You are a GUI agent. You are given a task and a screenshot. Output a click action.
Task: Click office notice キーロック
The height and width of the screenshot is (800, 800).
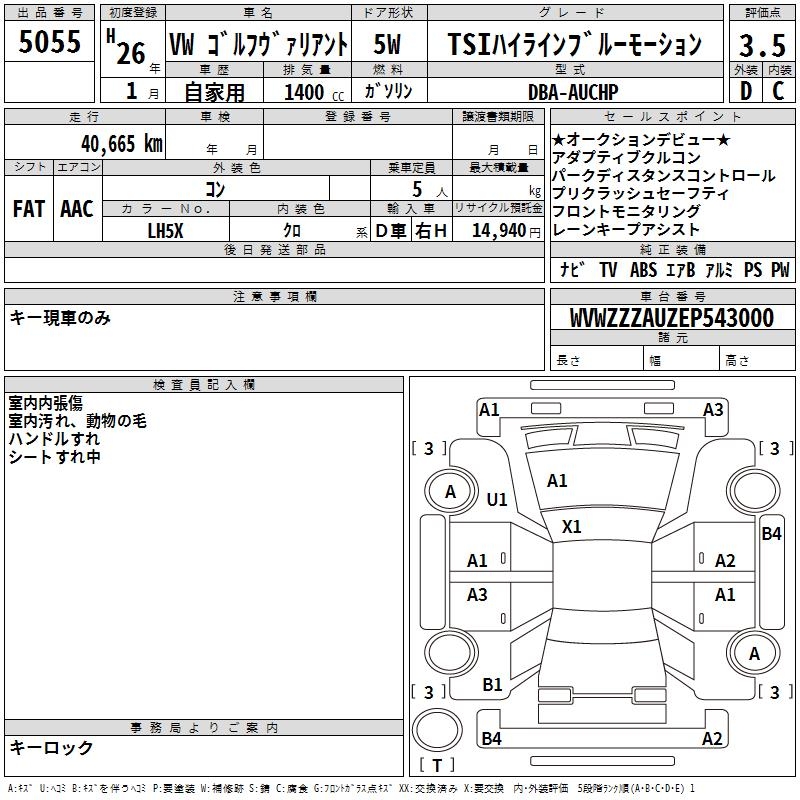[51, 747]
